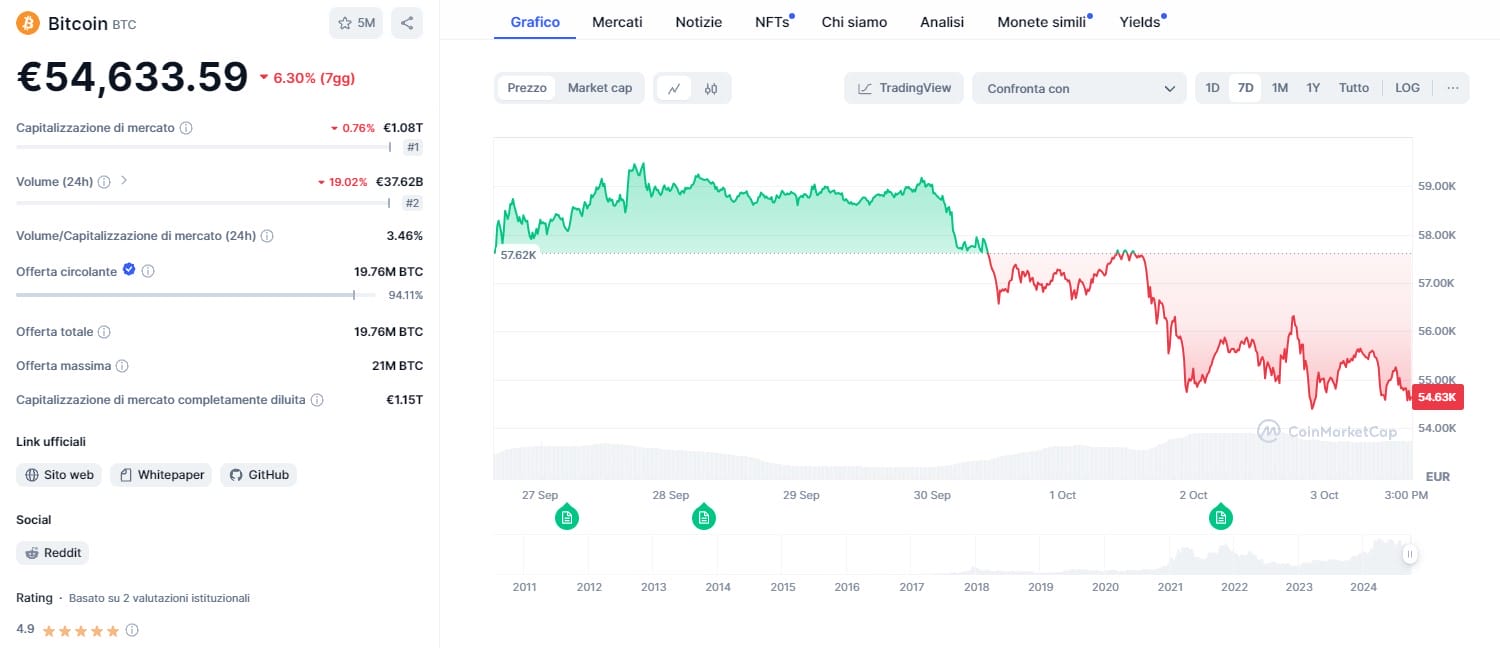The width and height of the screenshot is (1500, 648).
Task: Open the Yields tab
Action: click(x=1141, y=22)
